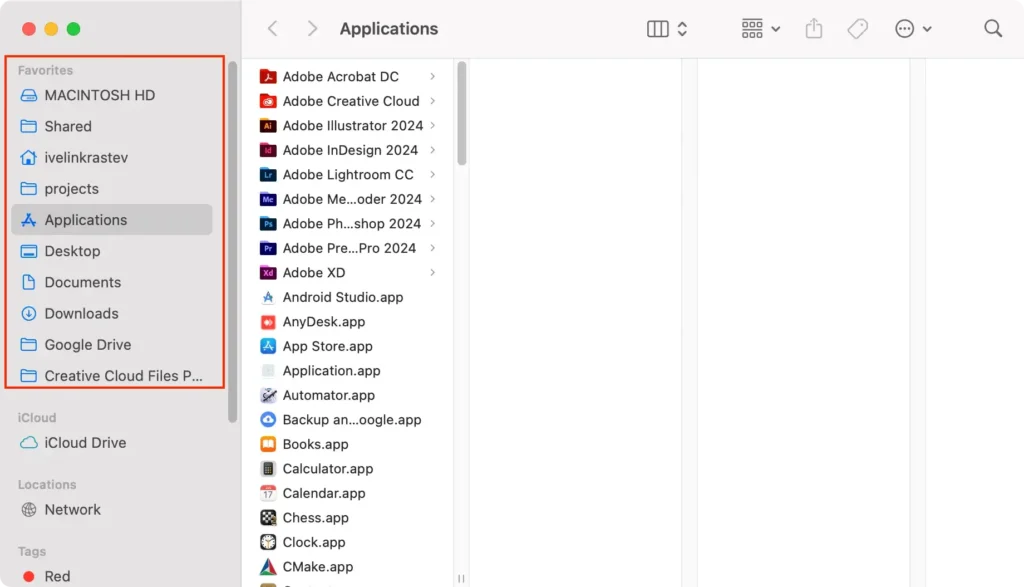Select the Adobe Photoshop 2024 folder icon
The width and height of the screenshot is (1024, 587).
click(269, 223)
